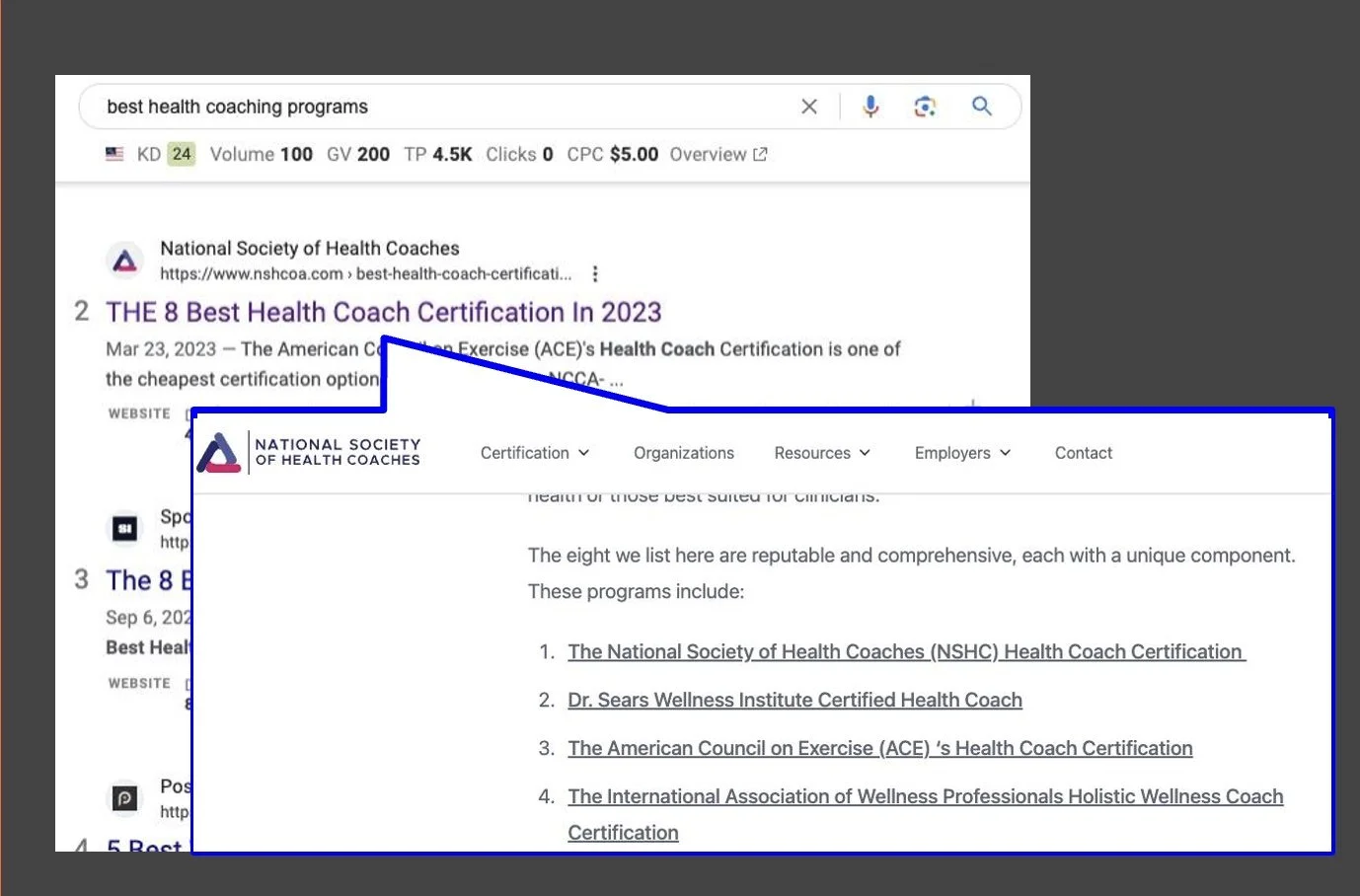
Task: Click the National Society of Health Coaches favicon
Action: pos(124,261)
